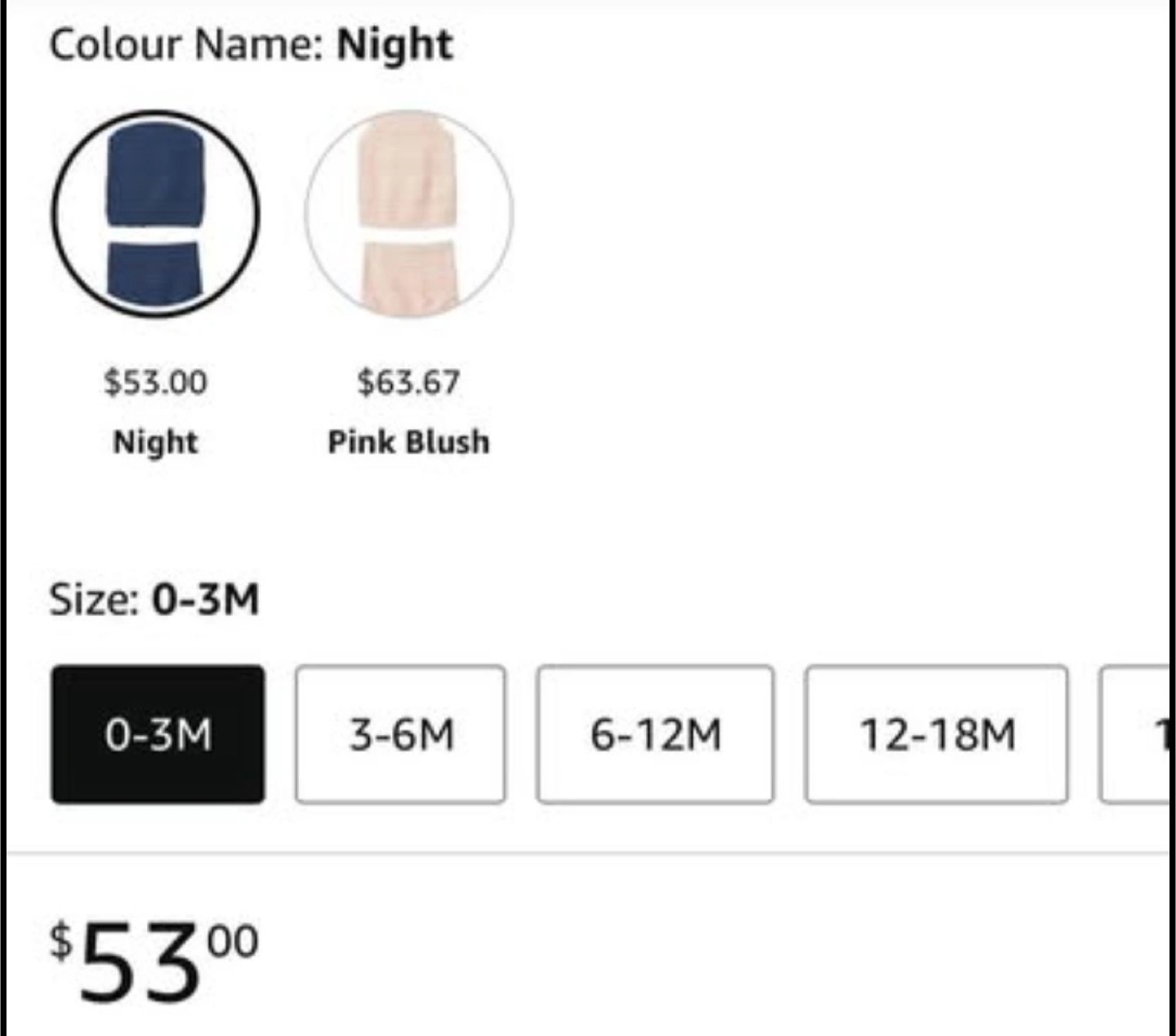
Task: Select the 12-18M size option
Action: click(936, 734)
